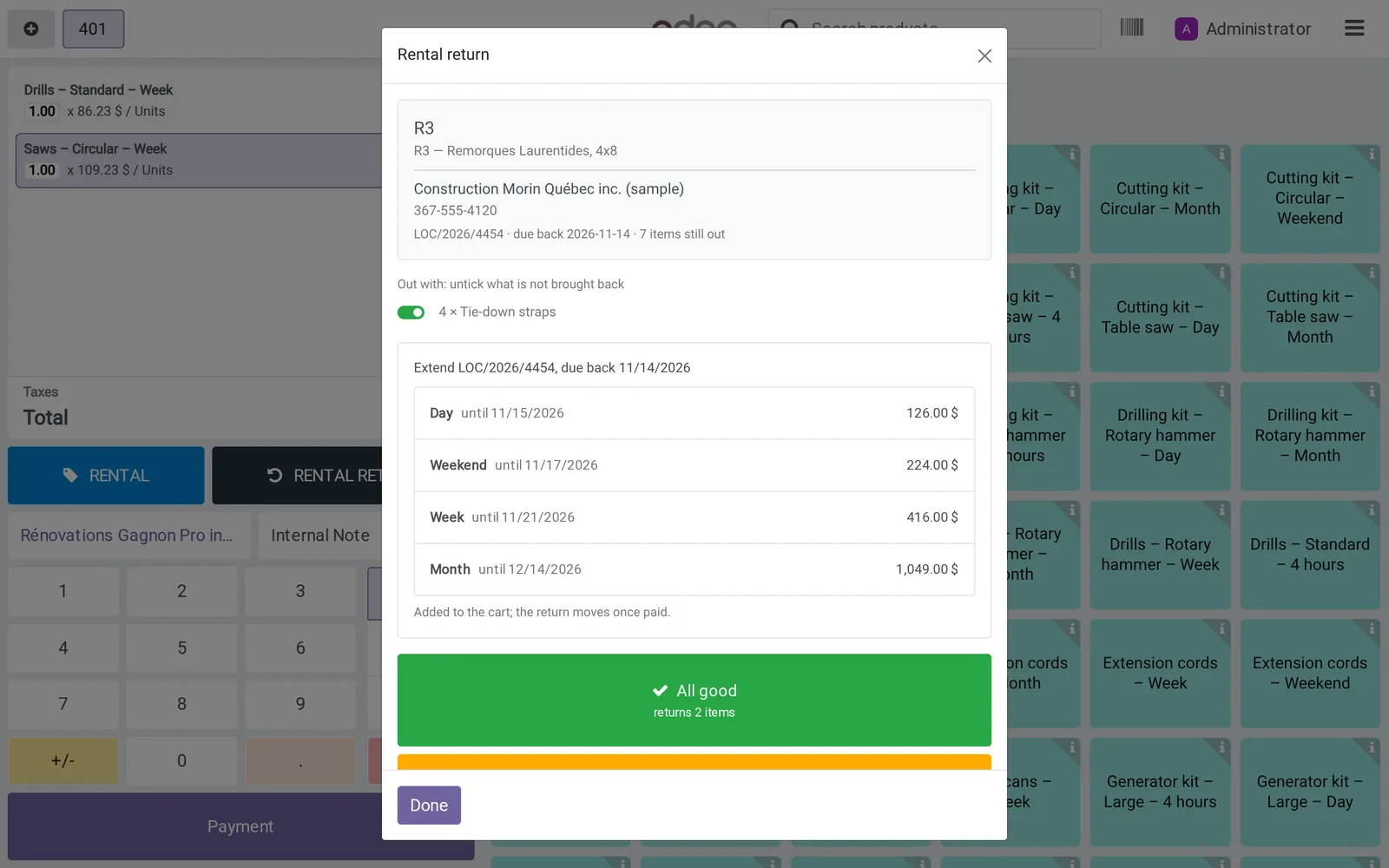Open Administrator user menu
This screenshot has height=868, width=1389.
1243,29
